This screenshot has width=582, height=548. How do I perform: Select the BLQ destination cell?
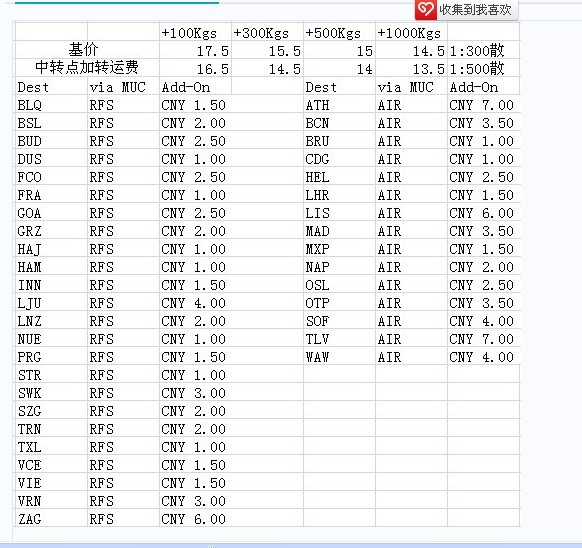[x=51, y=105]
